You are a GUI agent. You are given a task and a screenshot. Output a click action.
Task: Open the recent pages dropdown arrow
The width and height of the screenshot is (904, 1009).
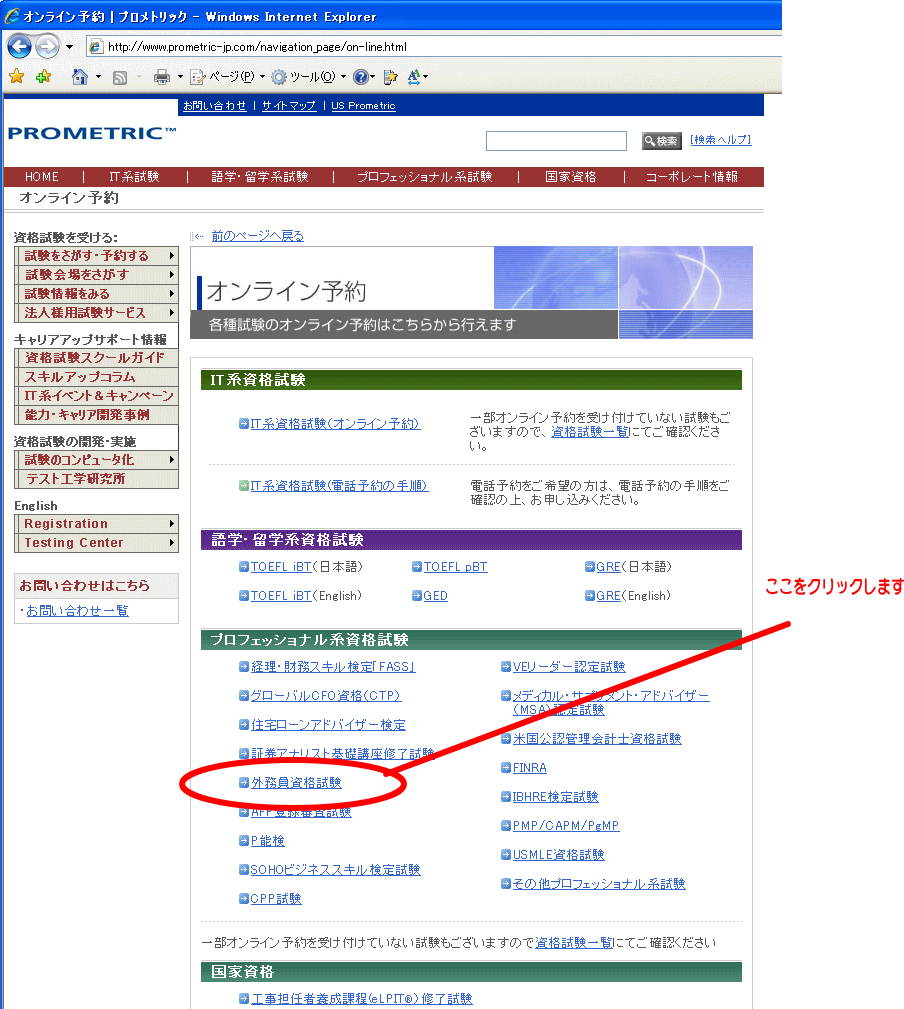69,47
